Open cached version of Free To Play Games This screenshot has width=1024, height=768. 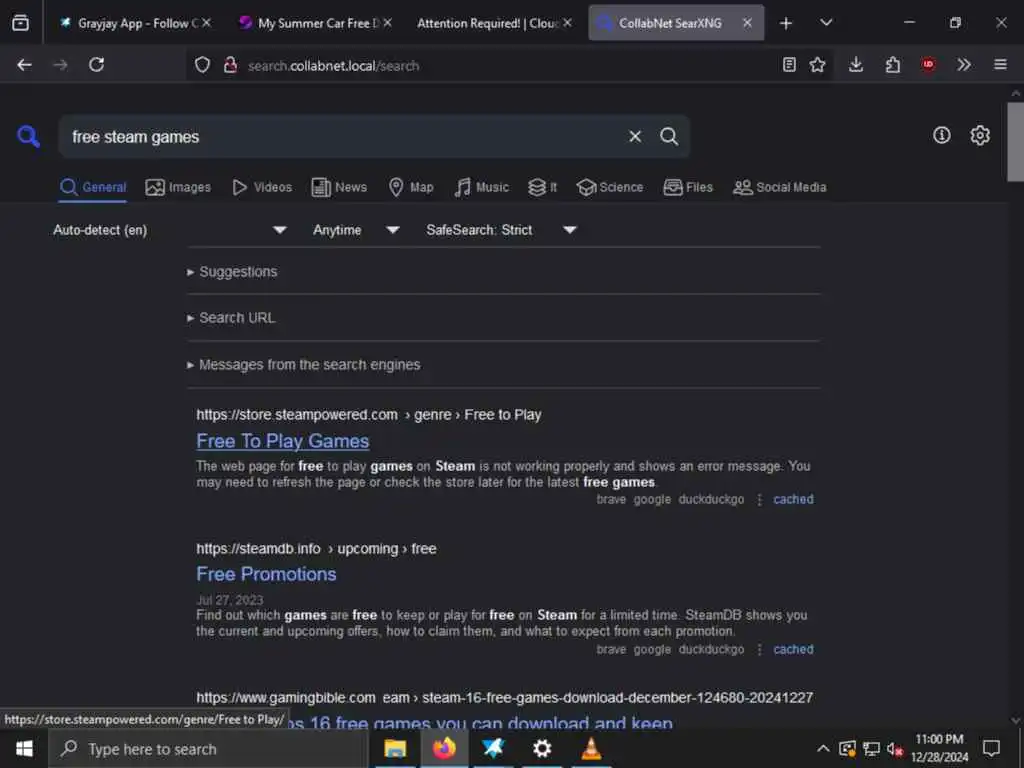point(793,500)
